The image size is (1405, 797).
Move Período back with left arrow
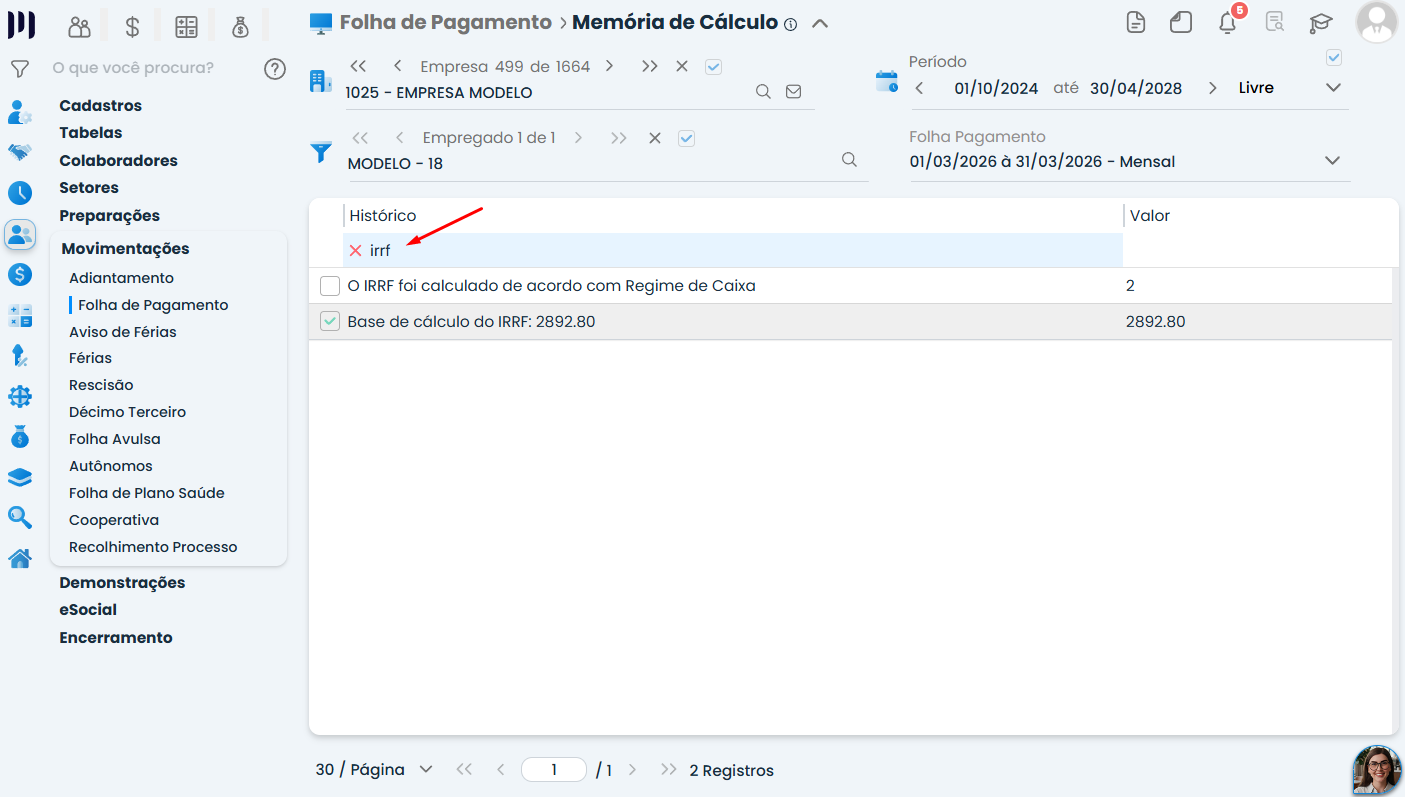(919, 88)
